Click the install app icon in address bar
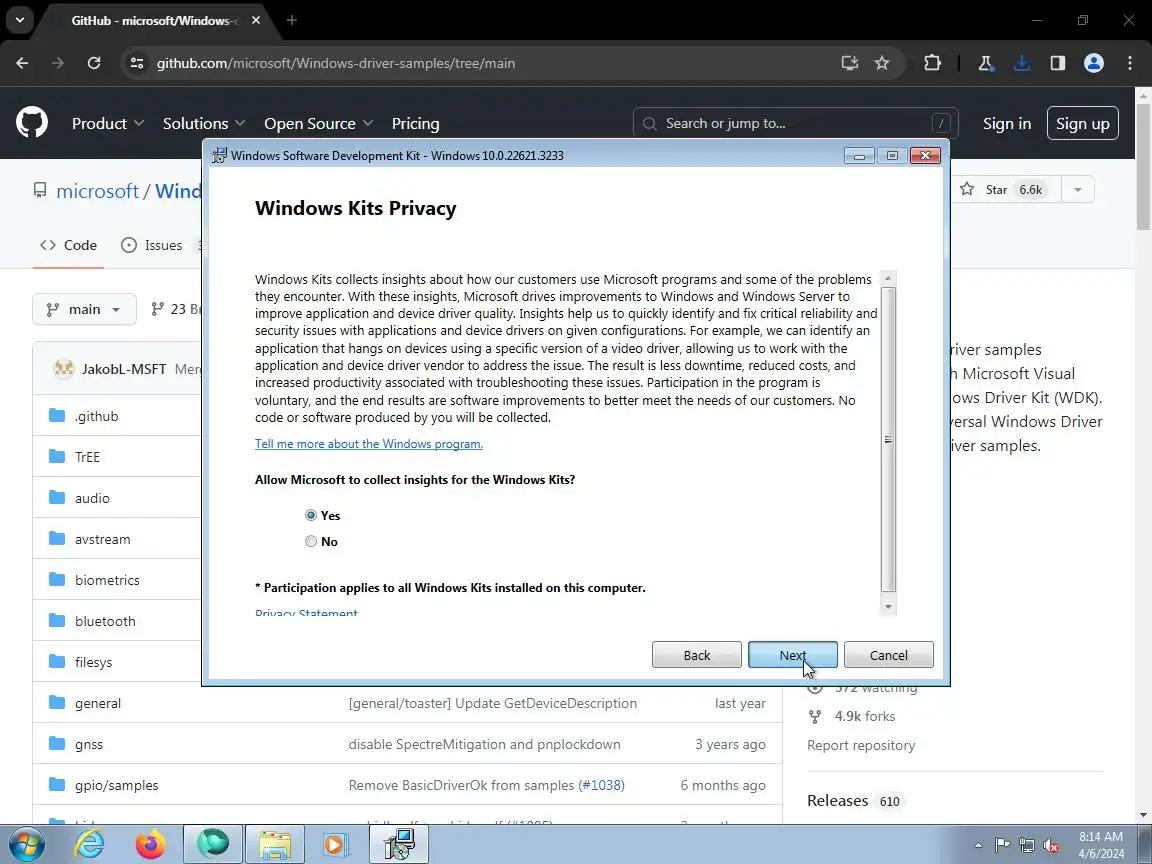 click(850, 63)
